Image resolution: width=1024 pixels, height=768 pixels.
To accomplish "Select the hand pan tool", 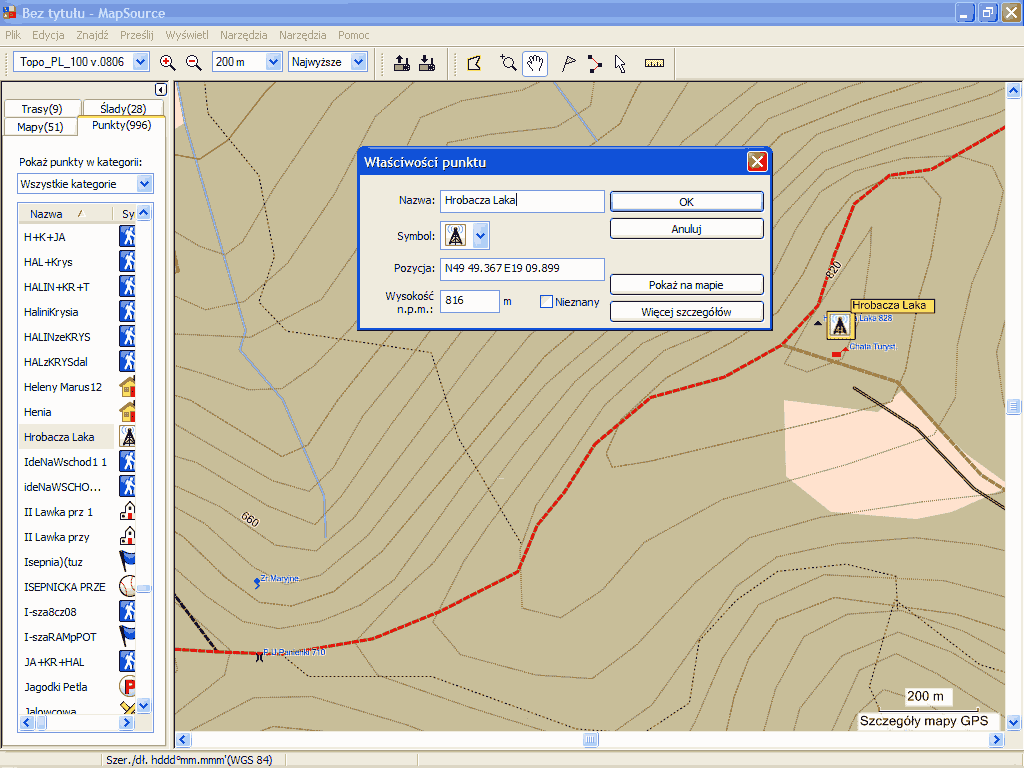I will pyautogui.click(x=535, y=63).
